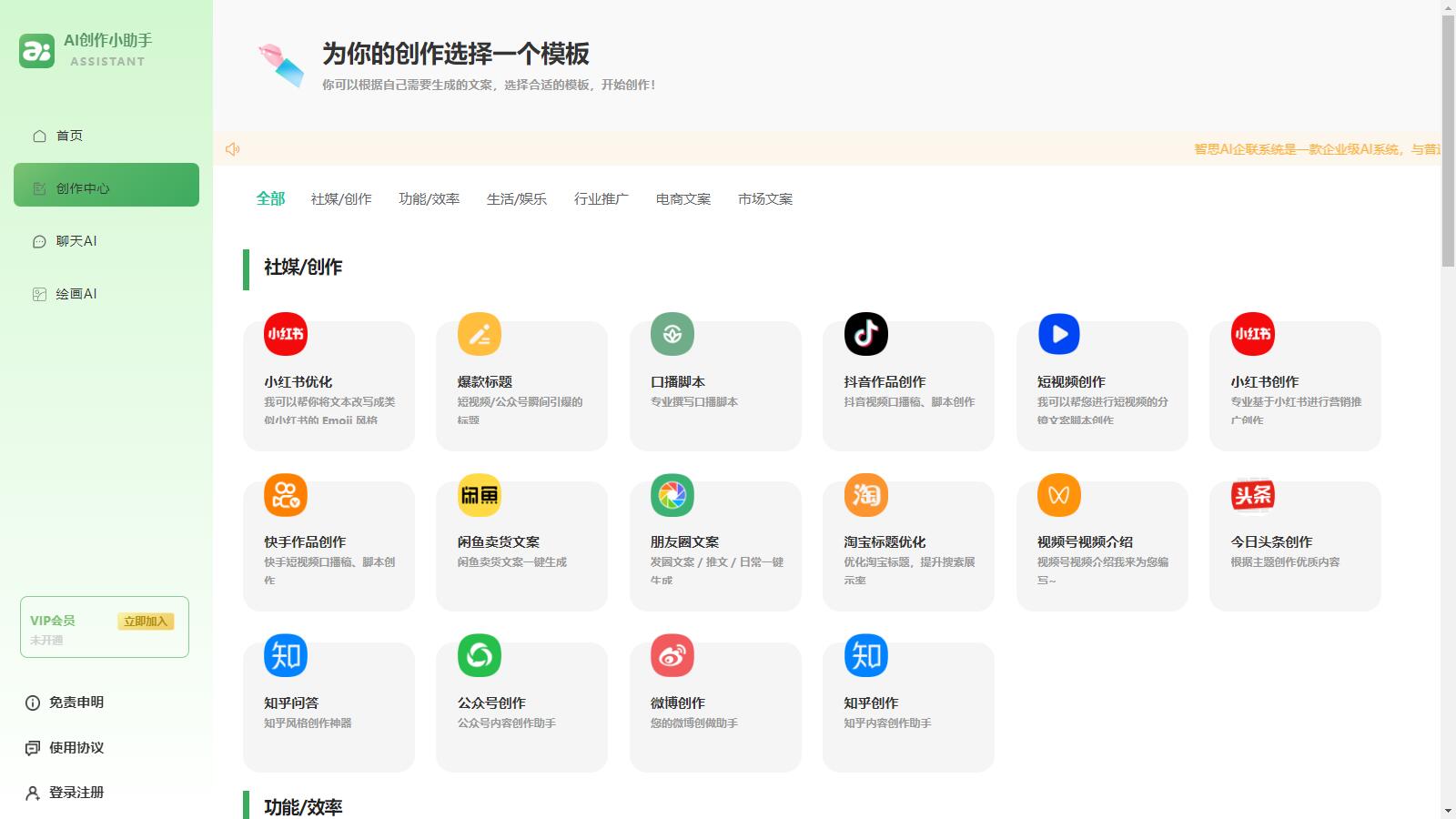The height and width of the screenshot is (819, 1456).
Task: Open the 朋友圈文案 colorful icon
Action: coord(672,495)
